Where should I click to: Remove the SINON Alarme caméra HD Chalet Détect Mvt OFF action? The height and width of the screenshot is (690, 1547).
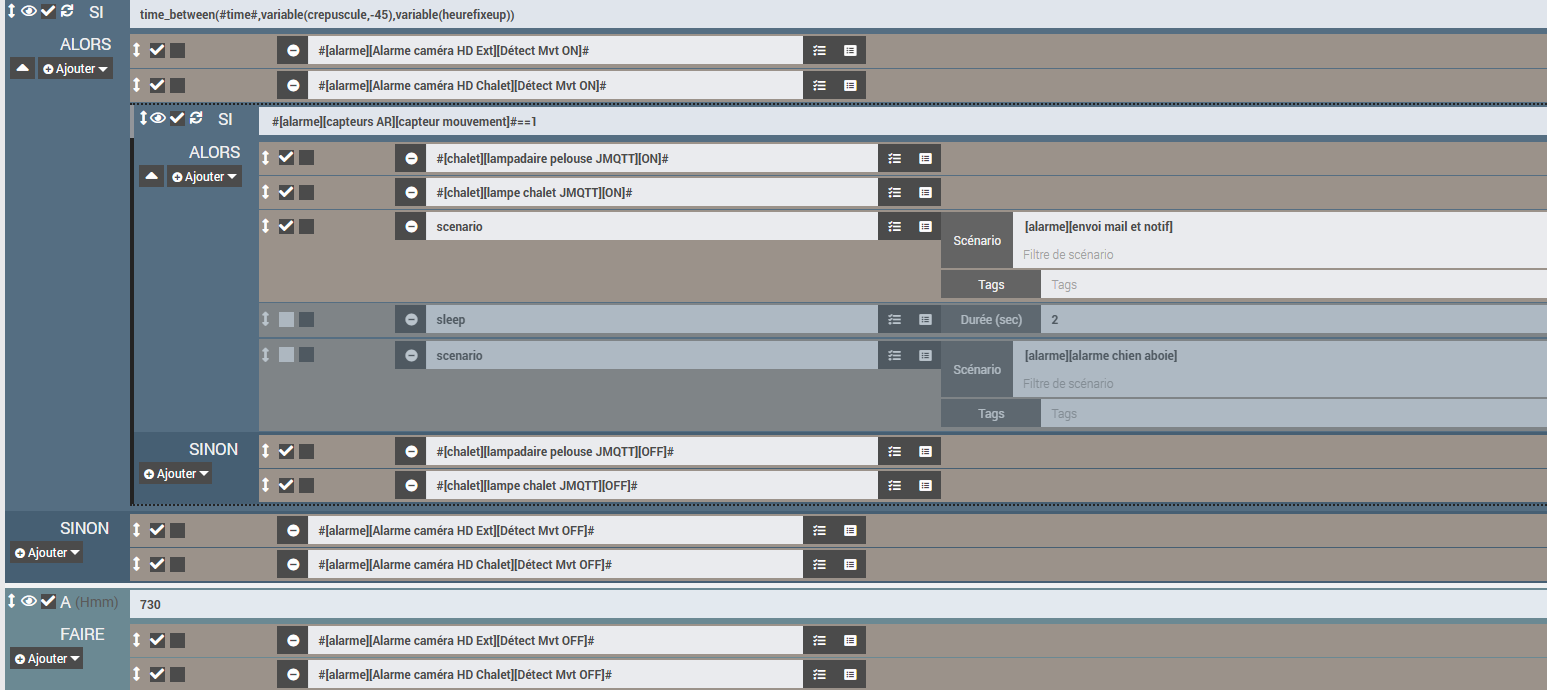tap(293, 564)
